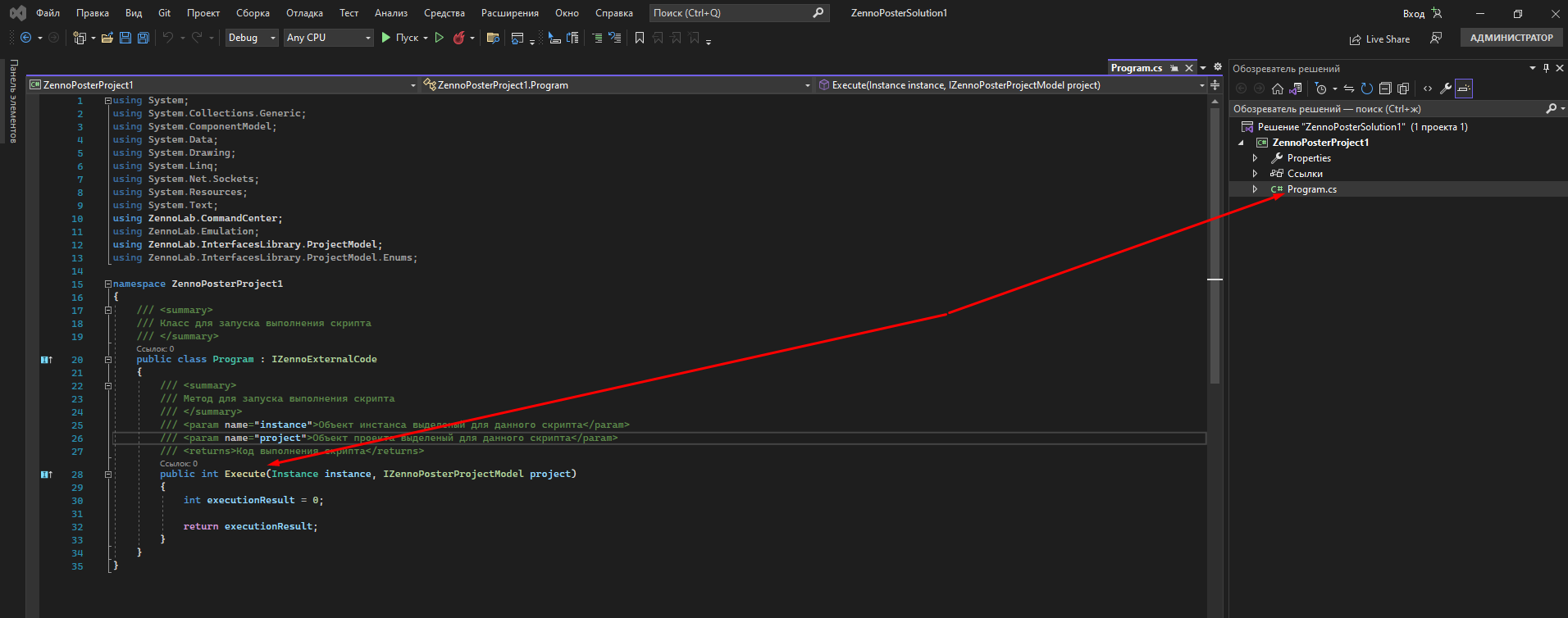Image resolution: width=1568 pixels, height=618 pixels.
Task: Click the Поиск (Ctrl+Q) search box
Action: click(739, 13)
